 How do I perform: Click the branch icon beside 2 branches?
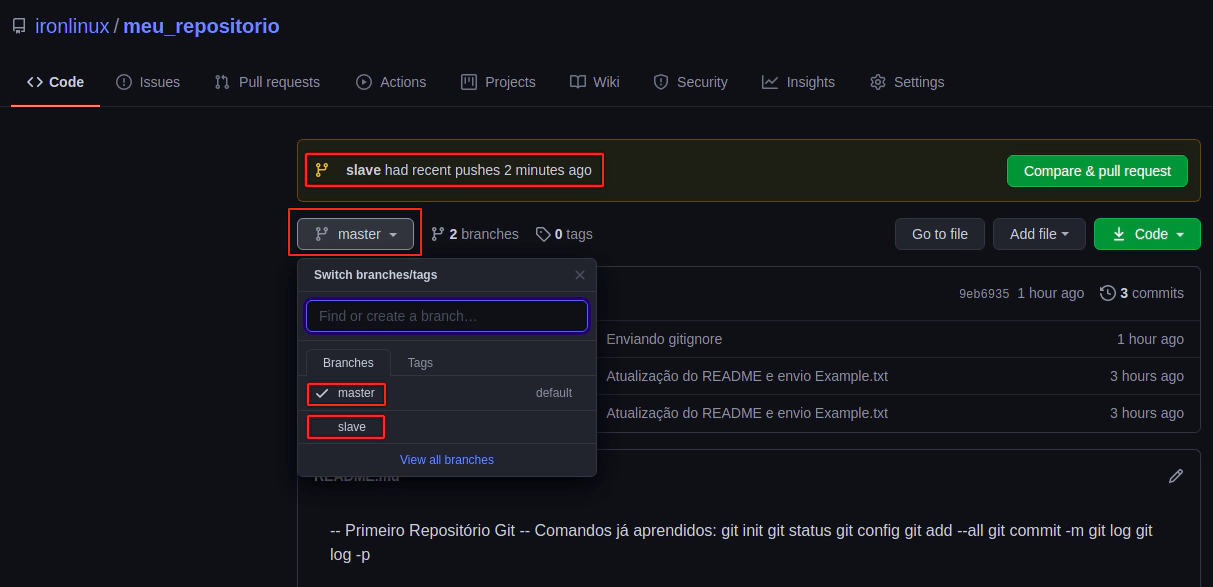point(438,234)
